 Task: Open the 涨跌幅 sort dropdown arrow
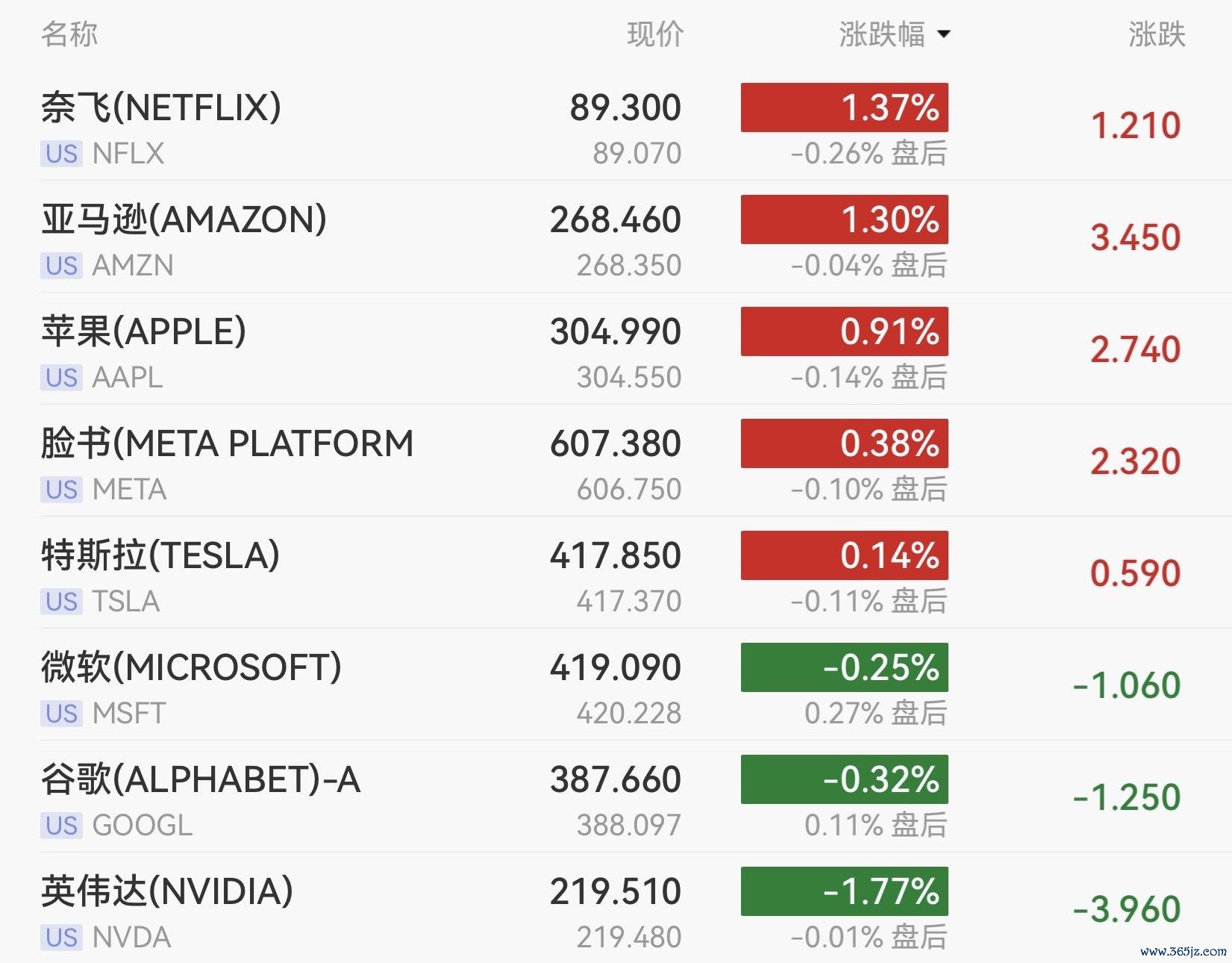[943, 34]
